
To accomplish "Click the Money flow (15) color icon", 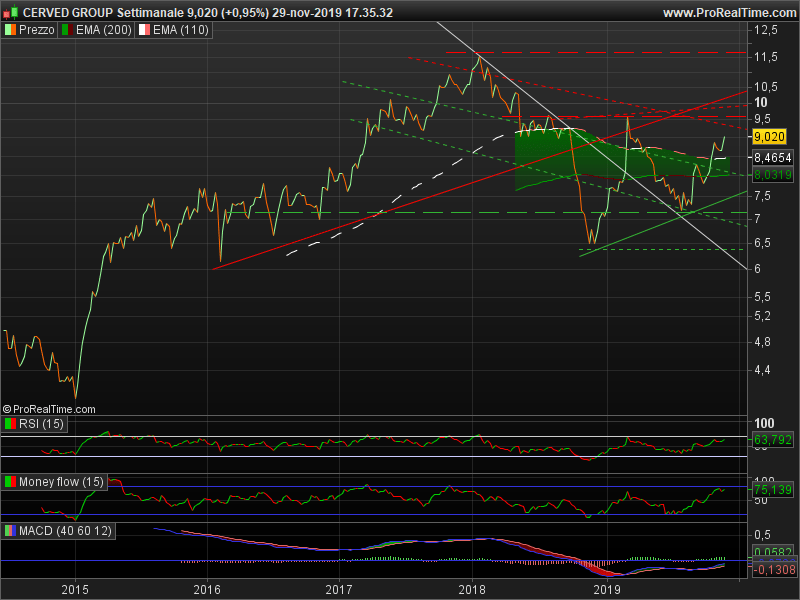I will 11,482.
